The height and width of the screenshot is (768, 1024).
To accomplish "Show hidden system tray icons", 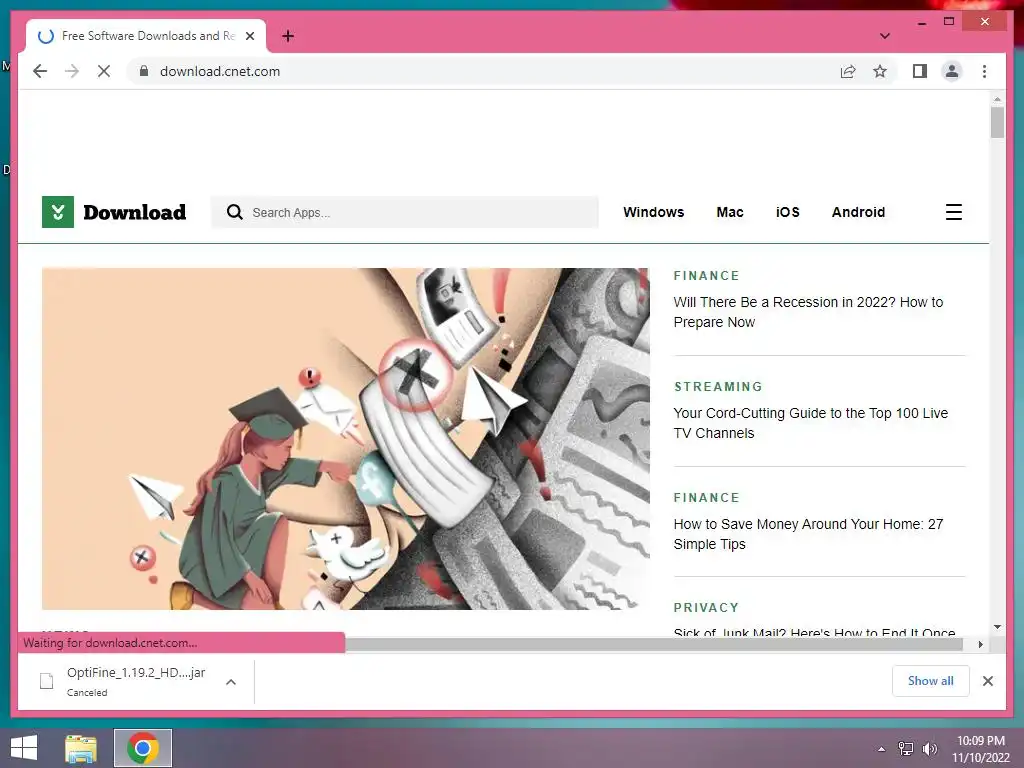I will tap(882, 749).
